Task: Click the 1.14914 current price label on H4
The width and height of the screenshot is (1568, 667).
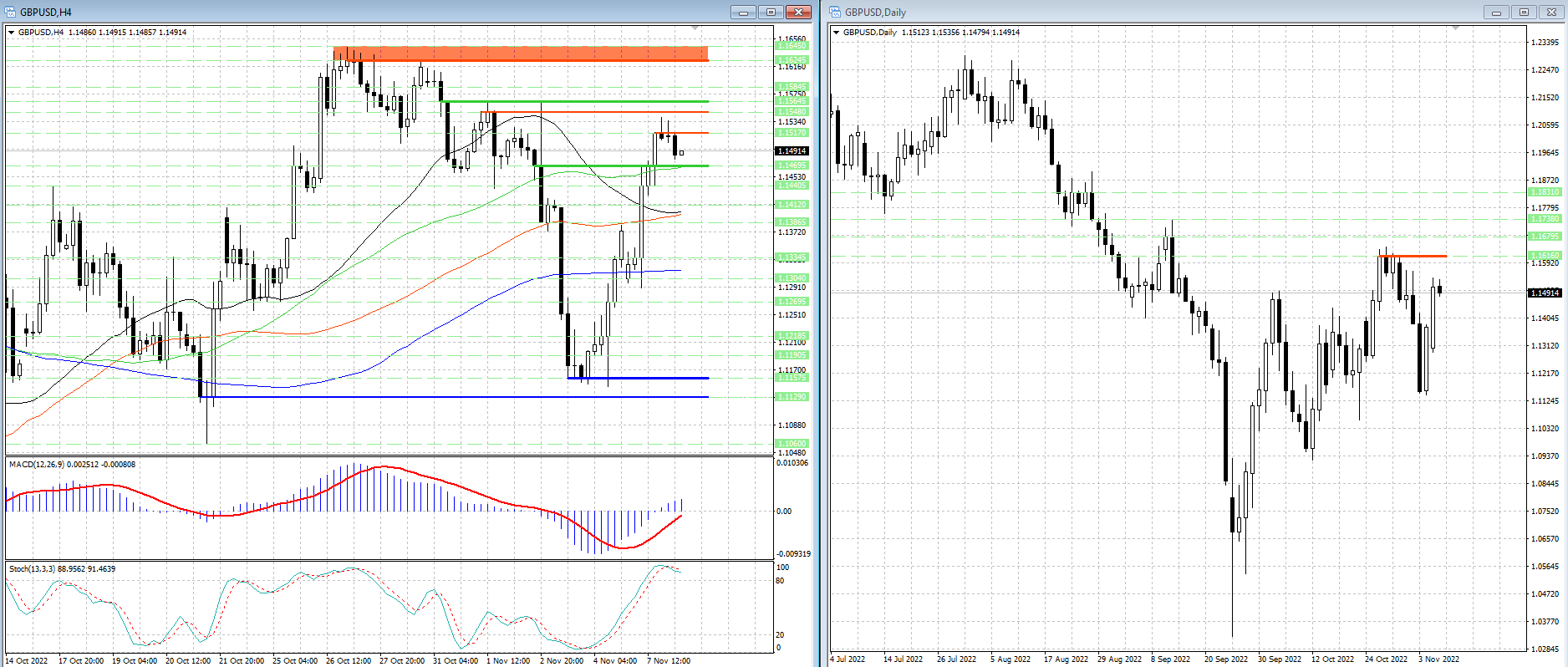Action: pos(792,151)
